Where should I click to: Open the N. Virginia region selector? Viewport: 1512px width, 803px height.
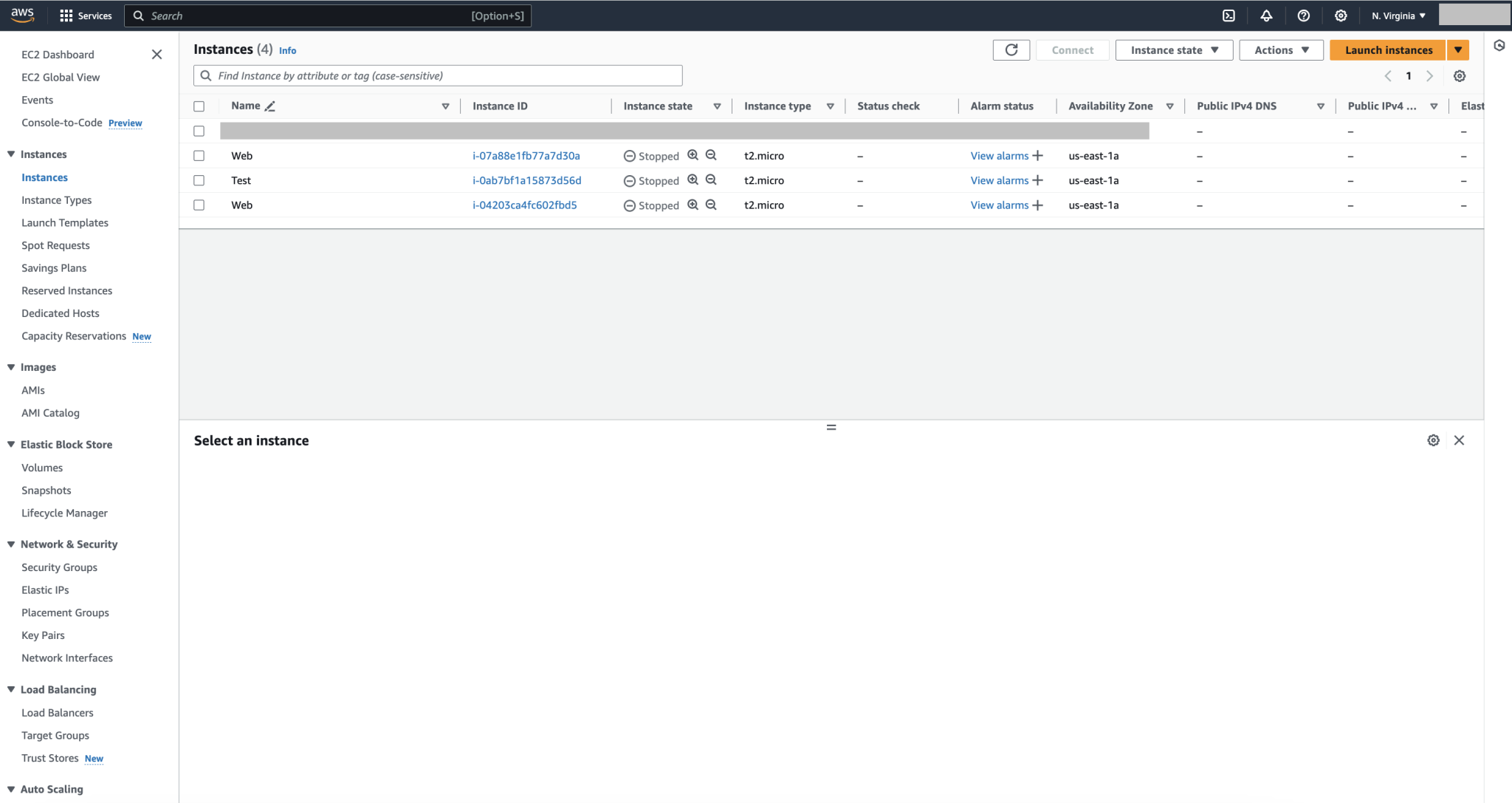click(1396, 15)
